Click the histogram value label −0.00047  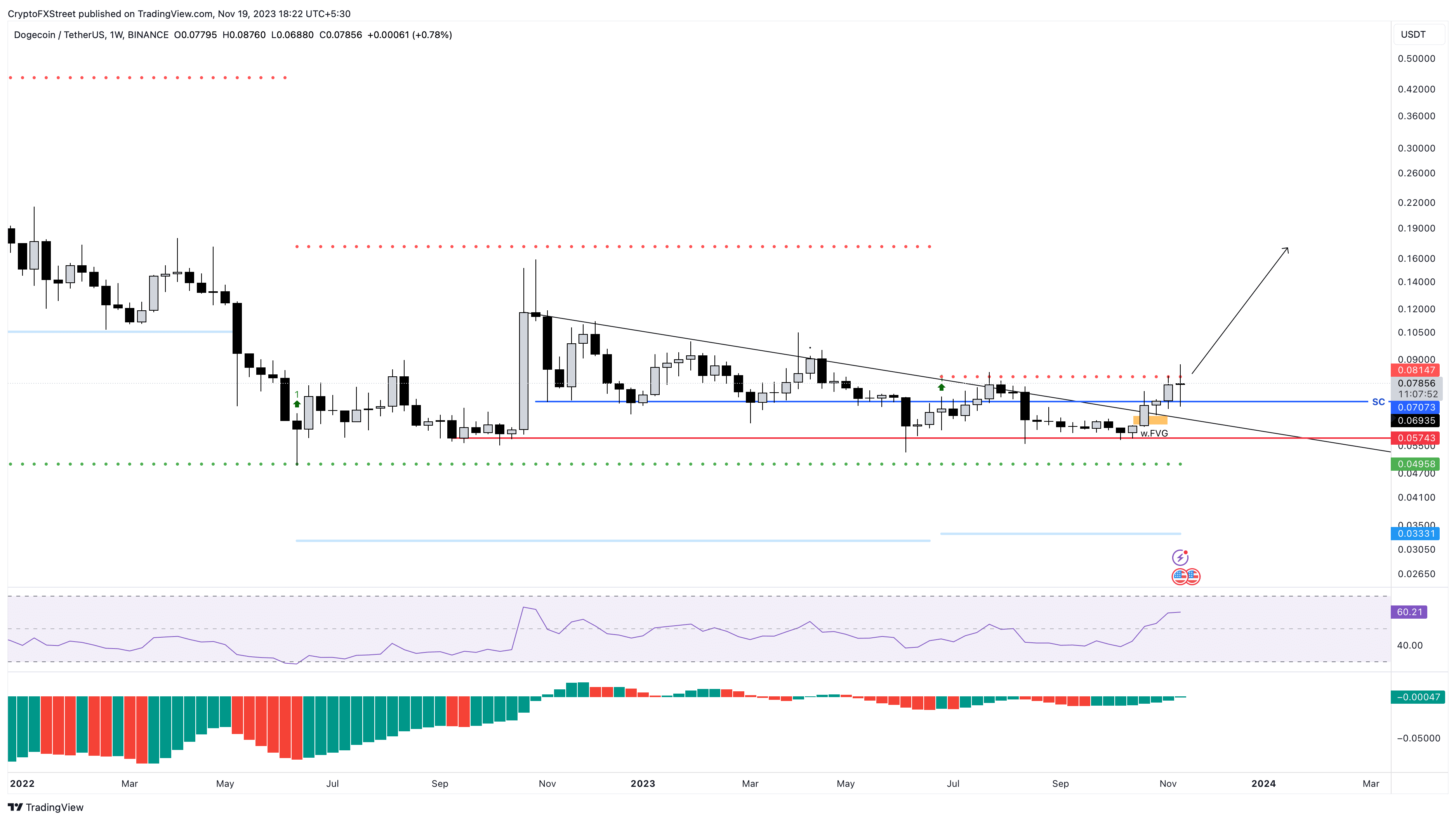(1417, 697)
